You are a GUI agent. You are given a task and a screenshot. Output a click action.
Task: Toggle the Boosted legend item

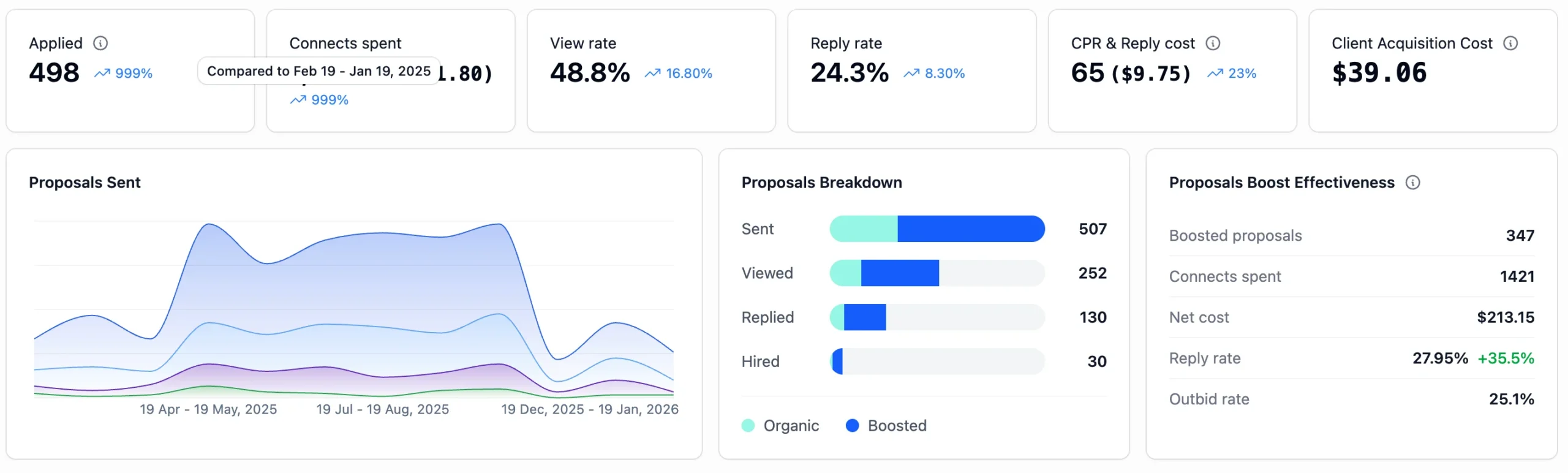[886, 426]
